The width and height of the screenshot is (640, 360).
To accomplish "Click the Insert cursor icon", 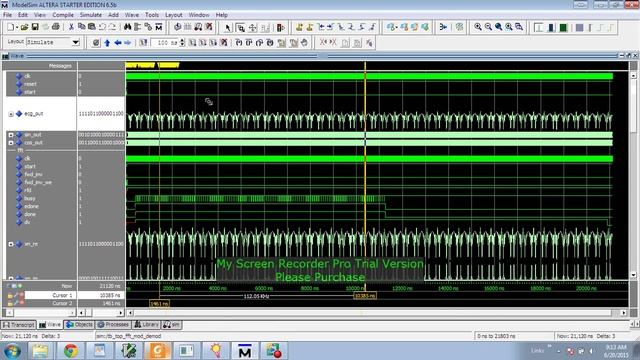I will 300,27.
